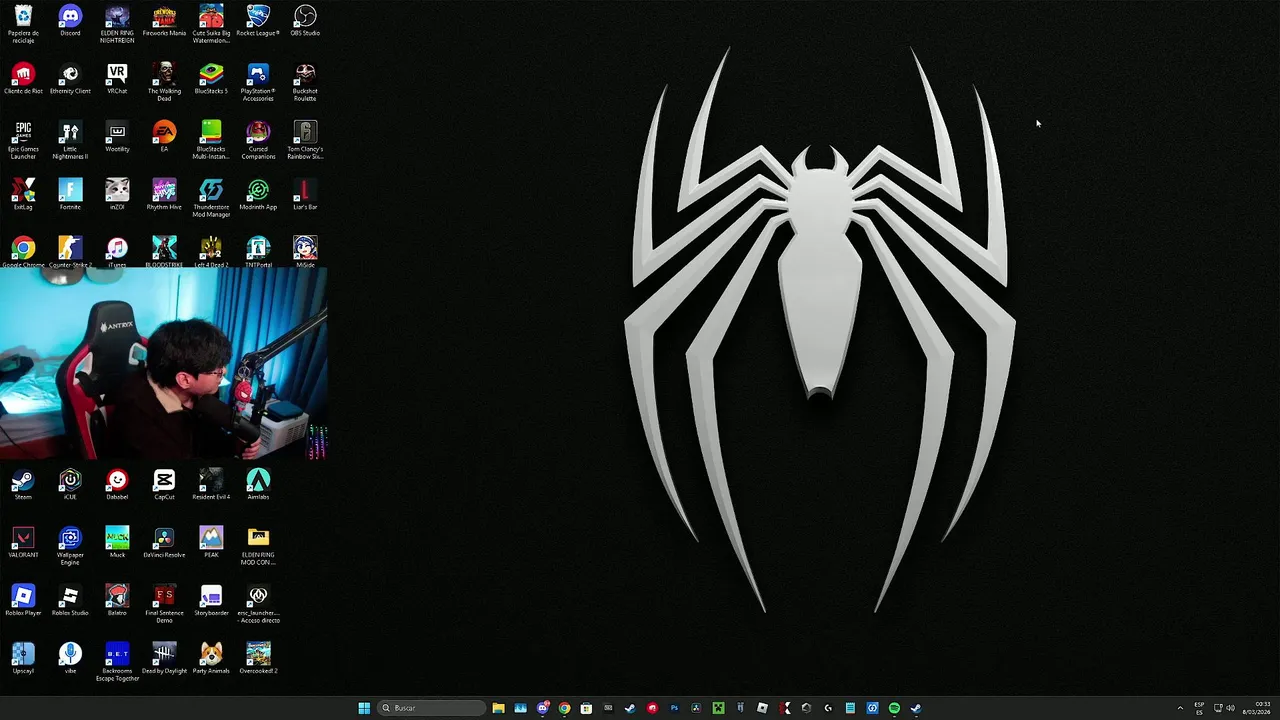Viewport: 1280px width, 720px height.
Task: Open Spotify from the taskbar
Action: point(894,708)
